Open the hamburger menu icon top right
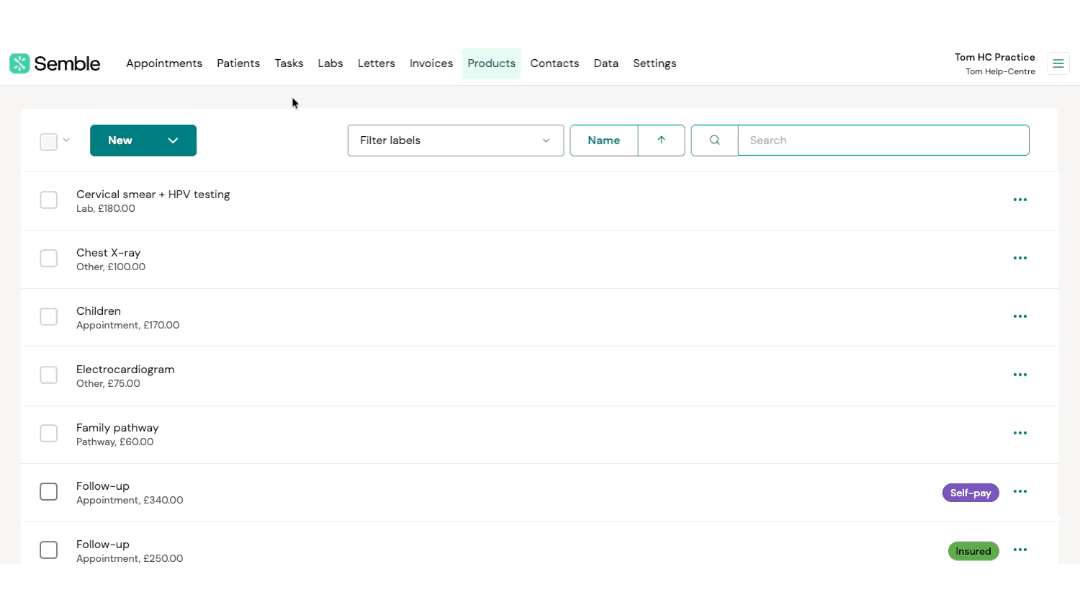Viewport: 1080px width, 608px height. (1058, 64)
